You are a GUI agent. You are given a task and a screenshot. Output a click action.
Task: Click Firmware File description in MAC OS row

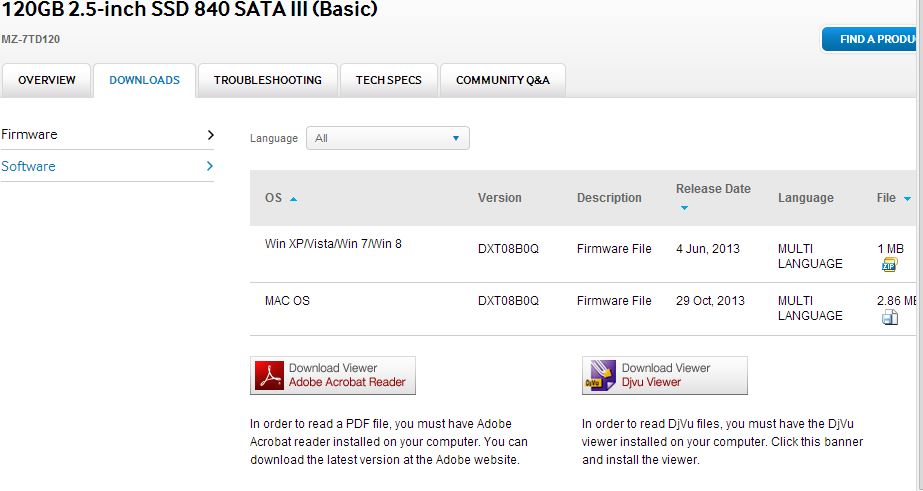click(x=614, y=301)
